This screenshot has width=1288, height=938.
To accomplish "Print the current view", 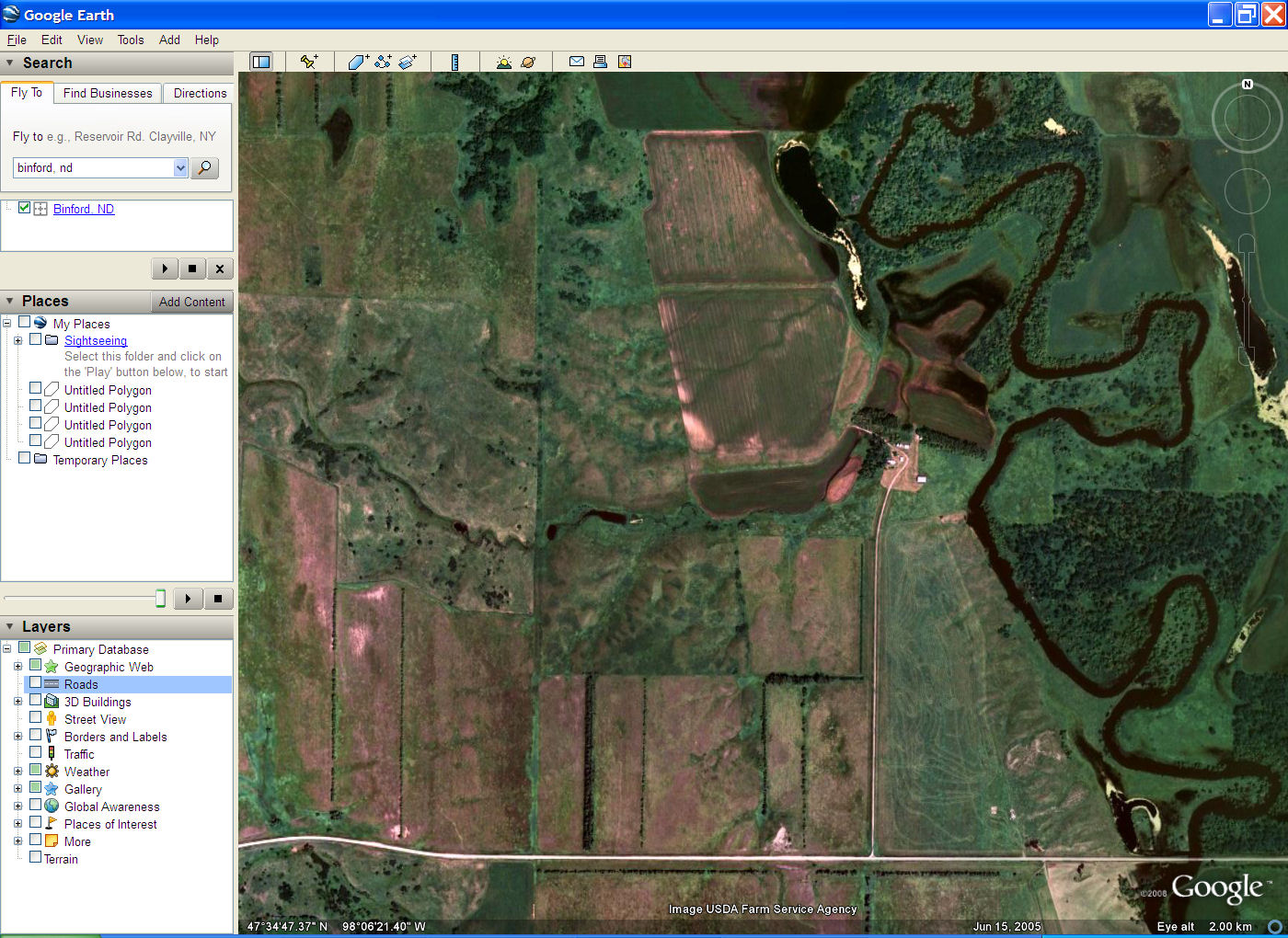I will coord(600,62).
